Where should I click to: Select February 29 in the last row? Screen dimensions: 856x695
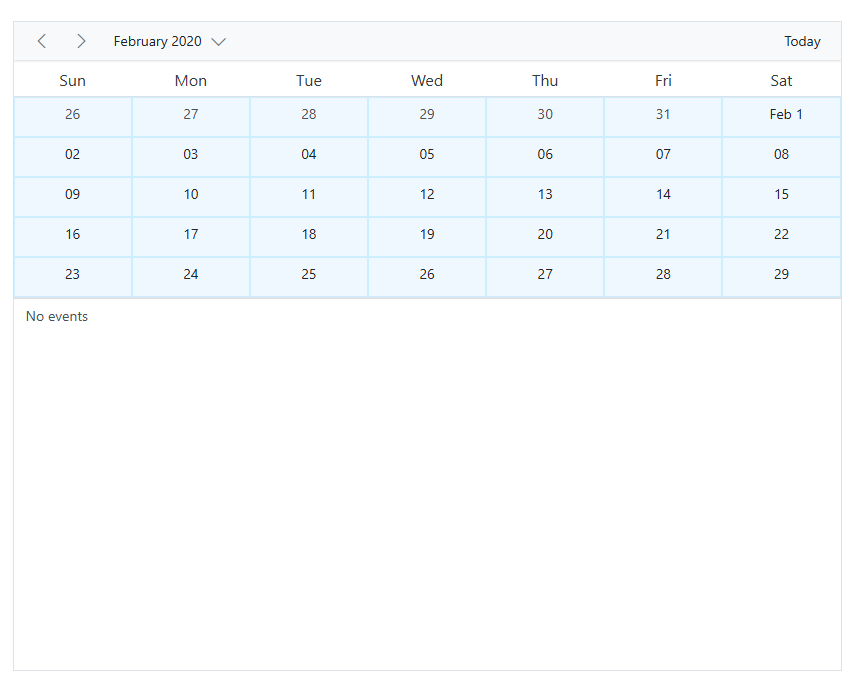(781, 277)
